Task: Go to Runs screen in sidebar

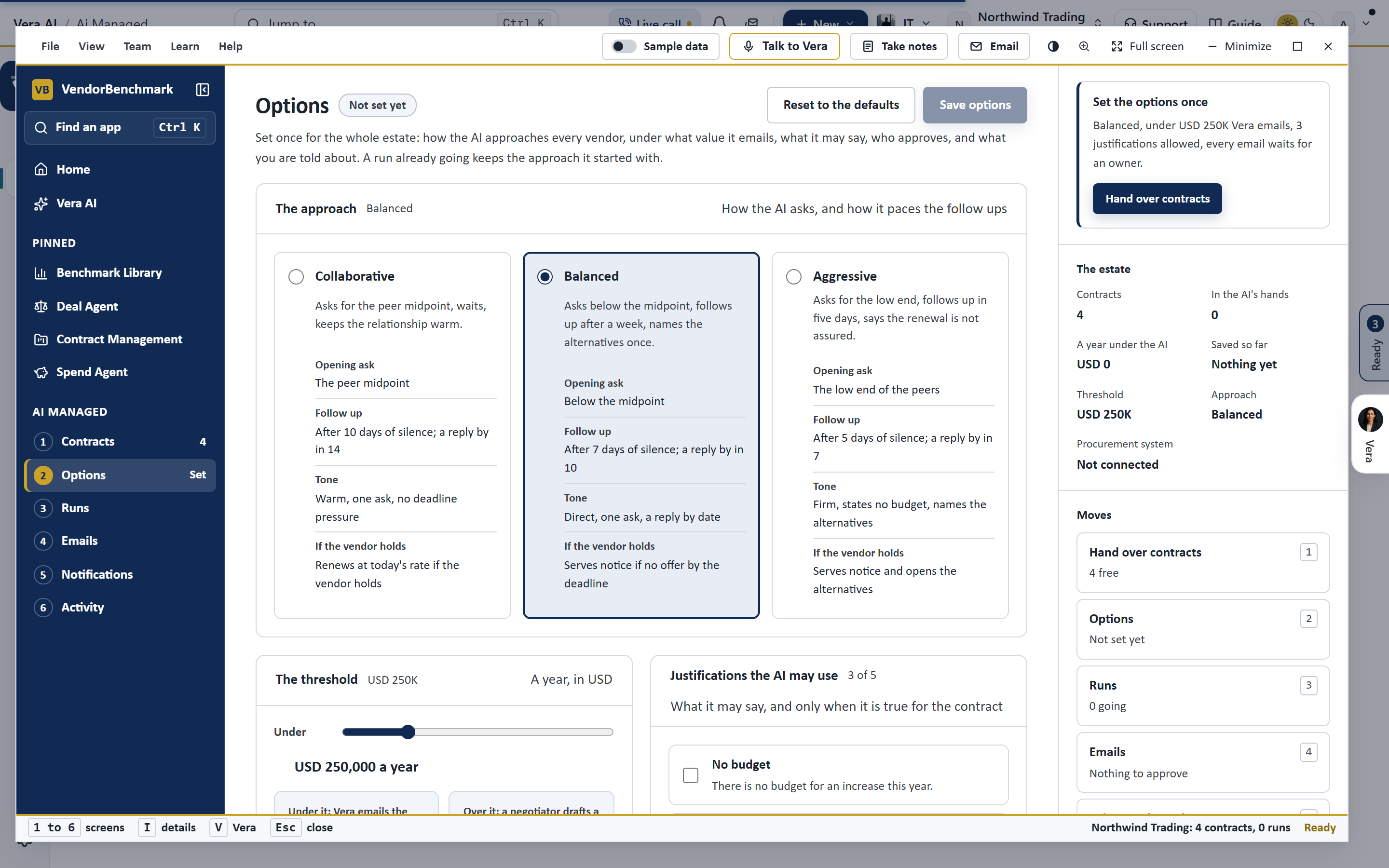Action: [x=120, y=508]
